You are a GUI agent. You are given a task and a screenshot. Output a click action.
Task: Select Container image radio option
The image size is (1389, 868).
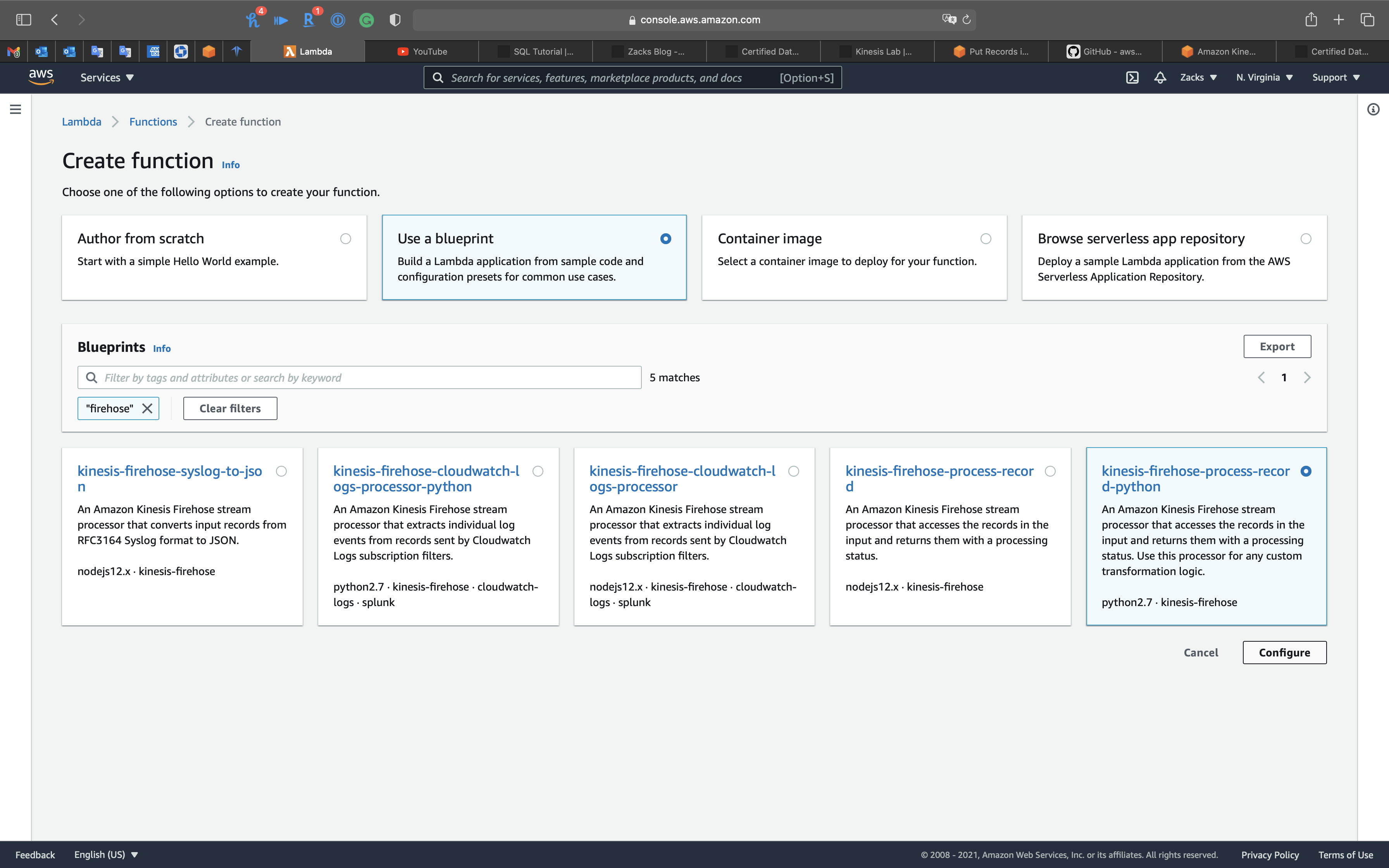click(x=986, y=239)
